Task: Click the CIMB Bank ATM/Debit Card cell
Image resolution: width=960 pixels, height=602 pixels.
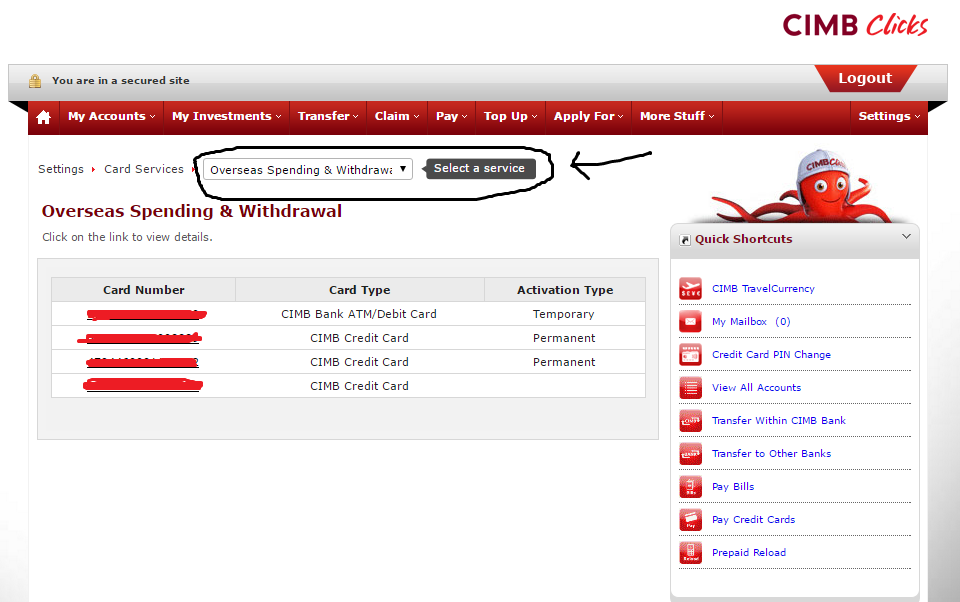Action: click(x=359, y=314)
